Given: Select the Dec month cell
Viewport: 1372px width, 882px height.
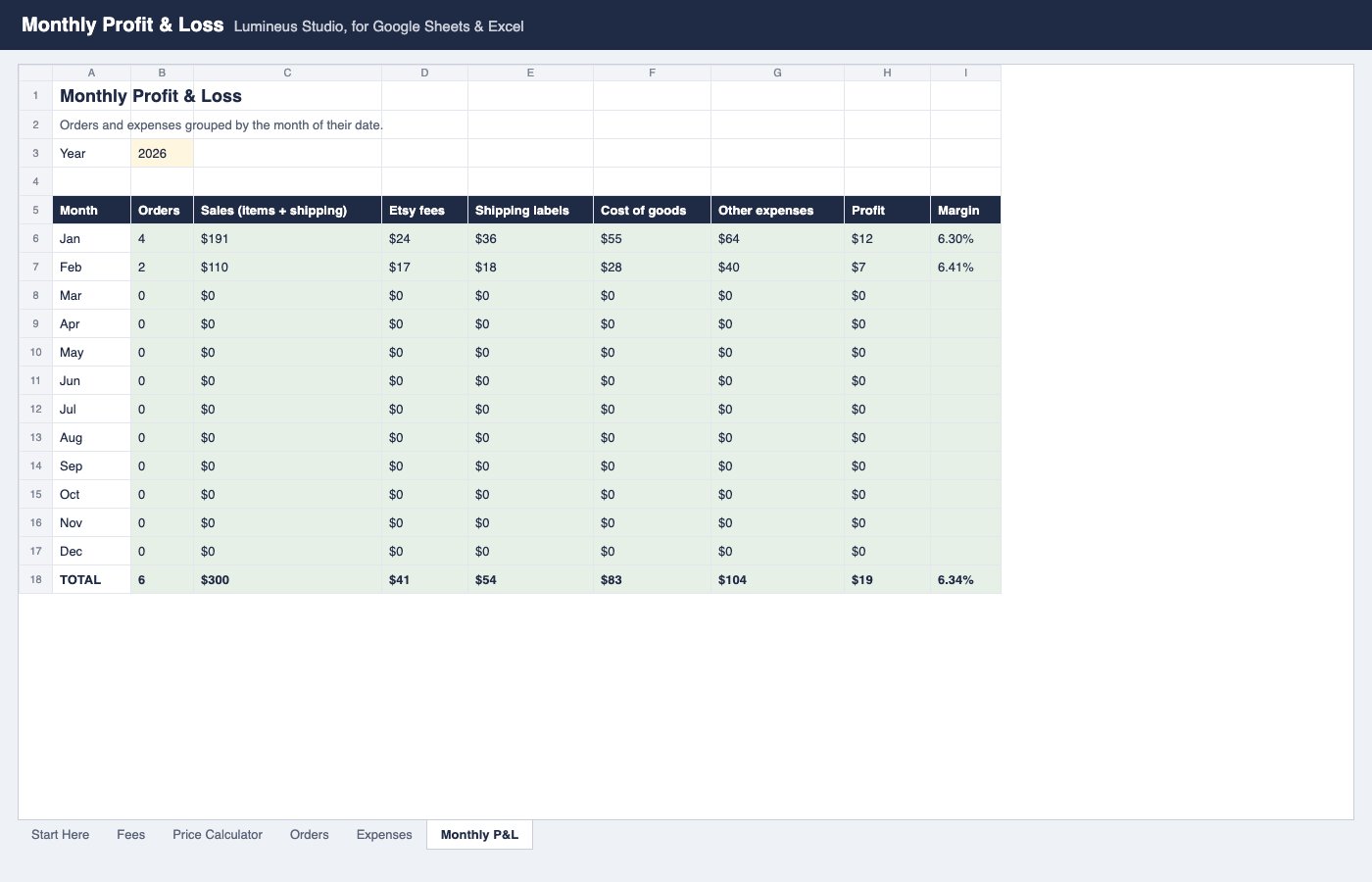Looking at the screenshot, I should pyautogui.click(x=91, y=551).
